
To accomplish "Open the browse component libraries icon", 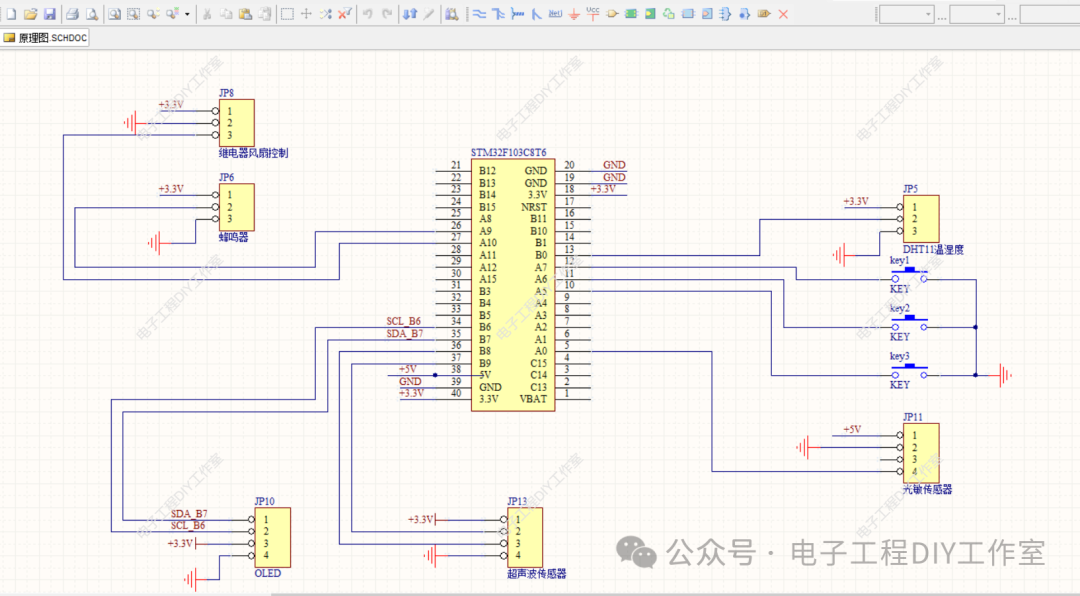I will coord(451,14).
